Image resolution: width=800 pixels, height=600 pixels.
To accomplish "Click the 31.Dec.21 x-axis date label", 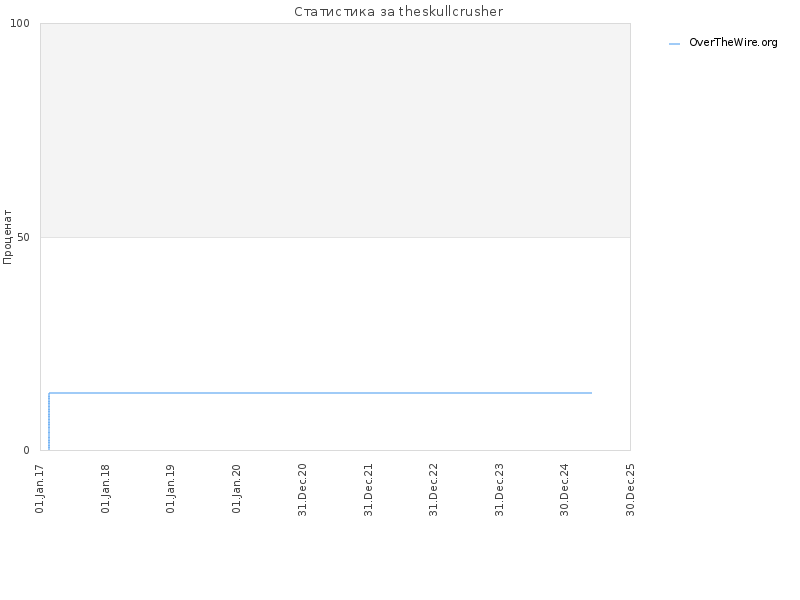I will point(368,489).
